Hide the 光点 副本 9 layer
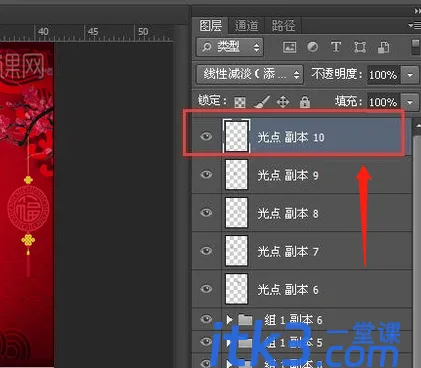Viewport: 421px width, 368px height. 206,174
